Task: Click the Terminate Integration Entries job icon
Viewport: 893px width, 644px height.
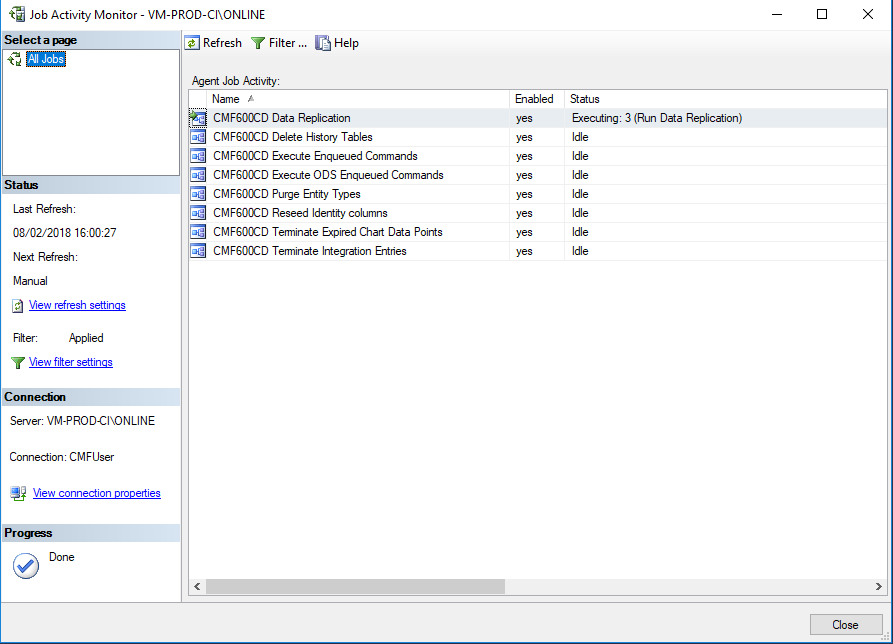Action: (x=198, y=251)
